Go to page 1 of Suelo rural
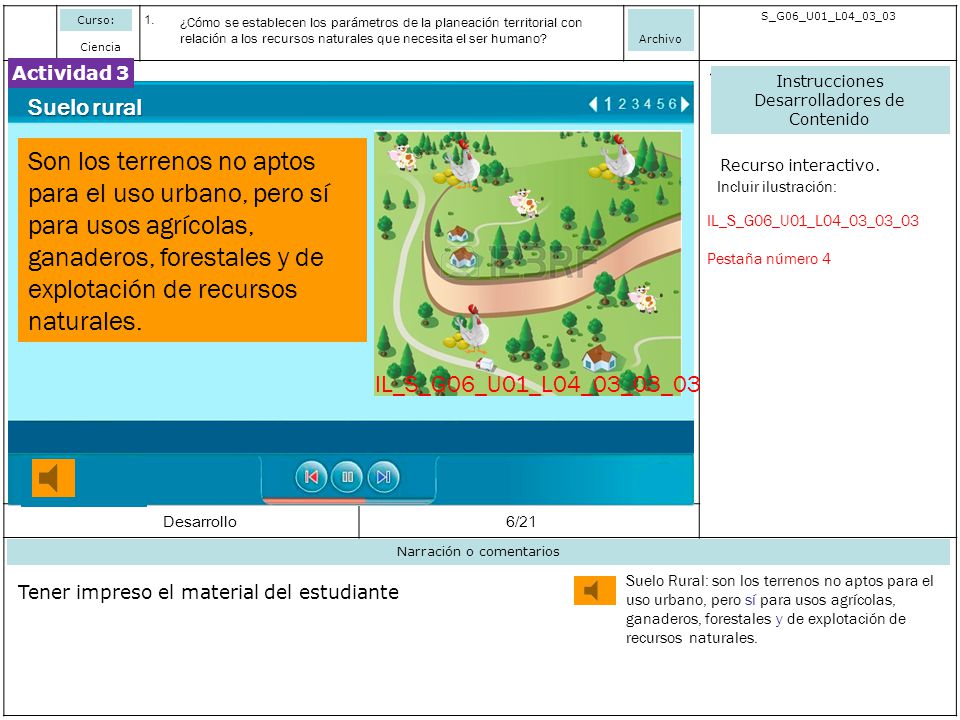This screenshot has width=960, height=720. 608,104
